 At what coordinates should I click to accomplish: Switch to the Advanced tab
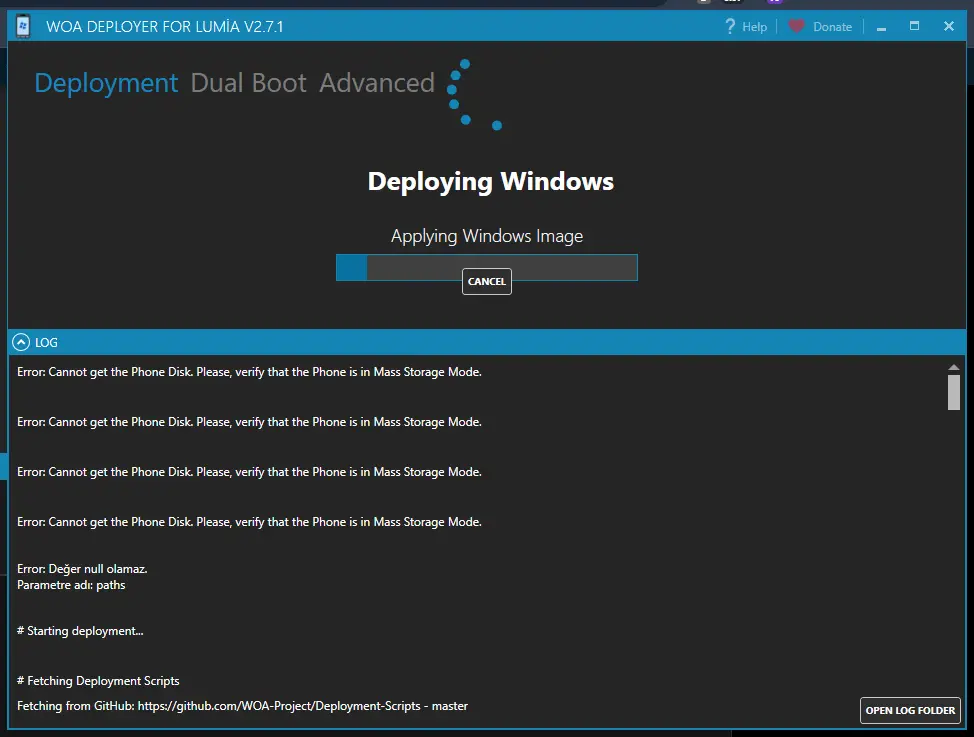(376, 83)
